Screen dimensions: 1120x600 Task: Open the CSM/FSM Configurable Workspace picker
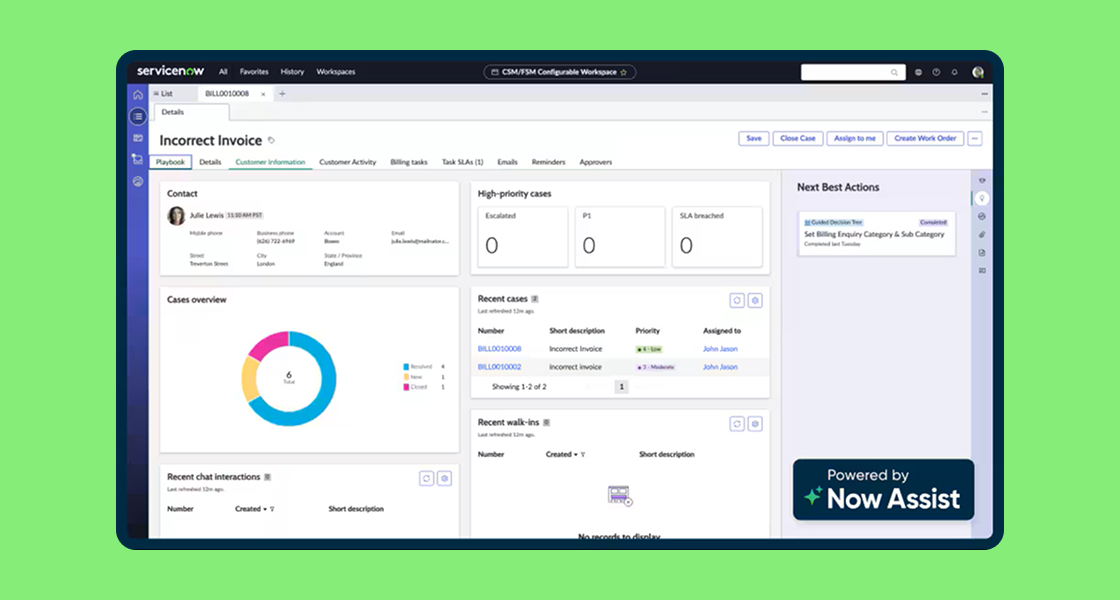pos(559,72)
